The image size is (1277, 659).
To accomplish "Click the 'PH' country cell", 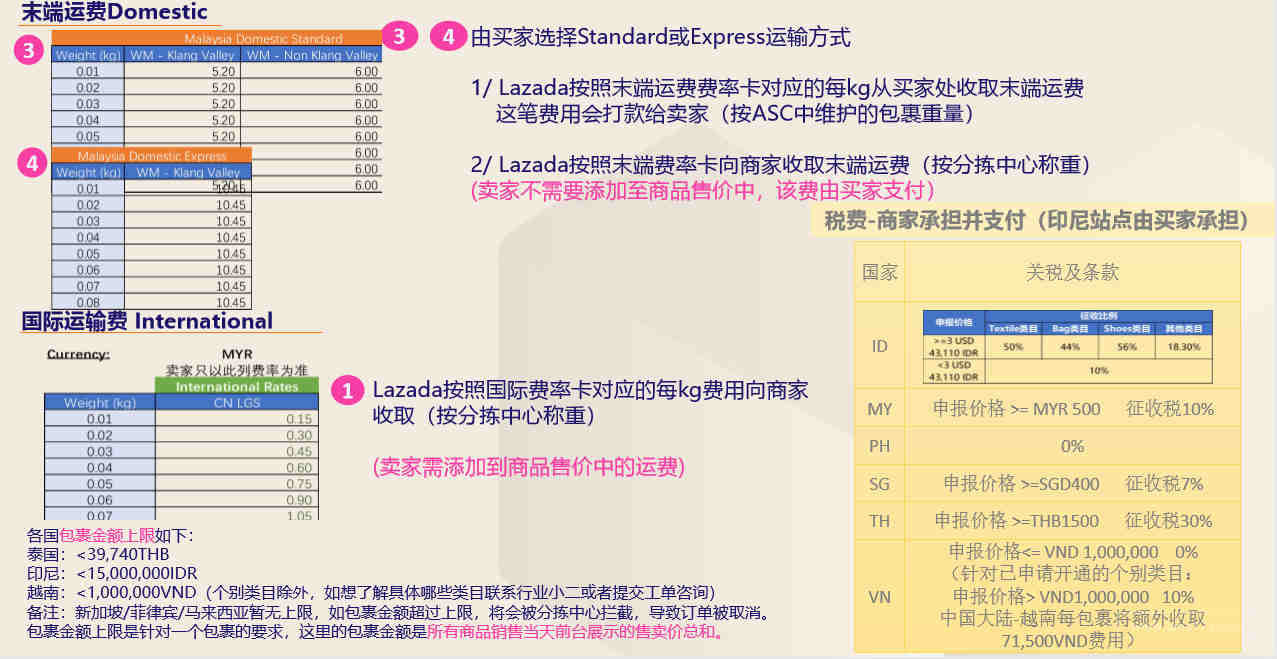I will point(880,446).
